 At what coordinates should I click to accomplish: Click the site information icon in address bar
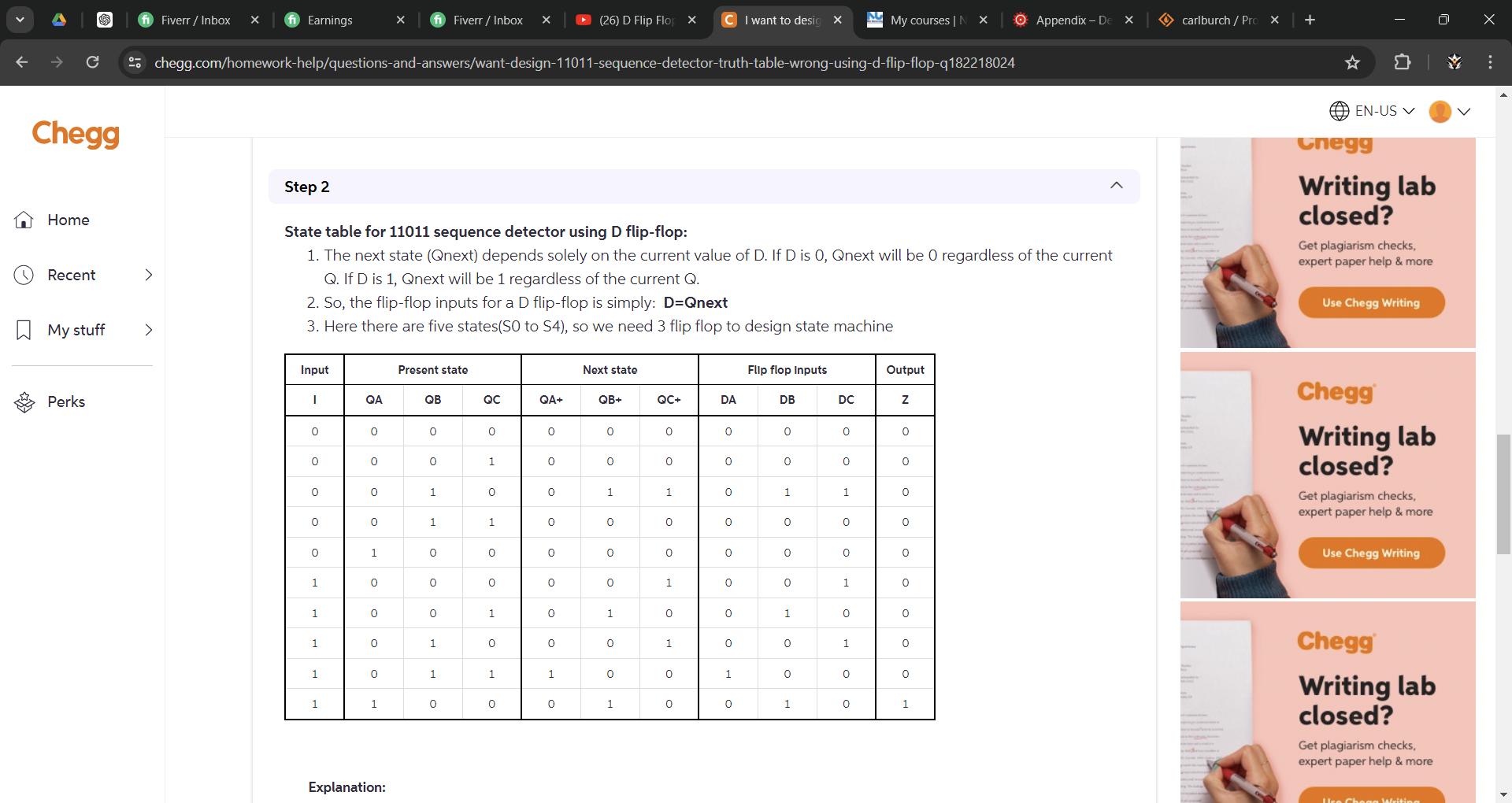[135, 62]
